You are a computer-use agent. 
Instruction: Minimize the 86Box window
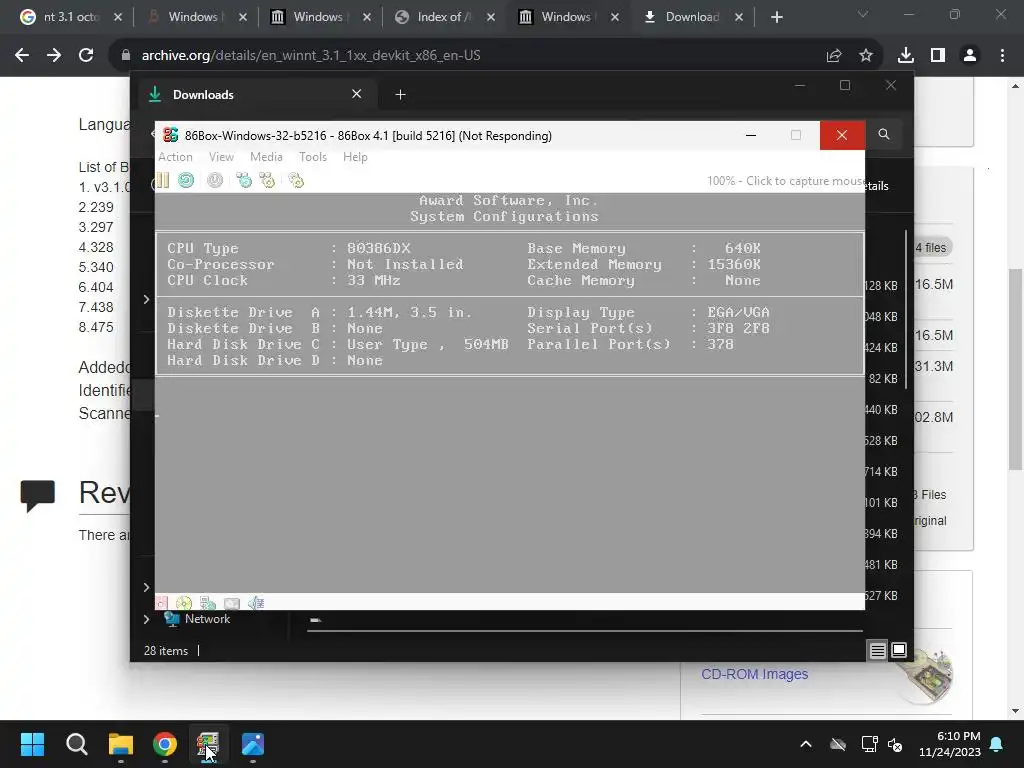(751, 135)
